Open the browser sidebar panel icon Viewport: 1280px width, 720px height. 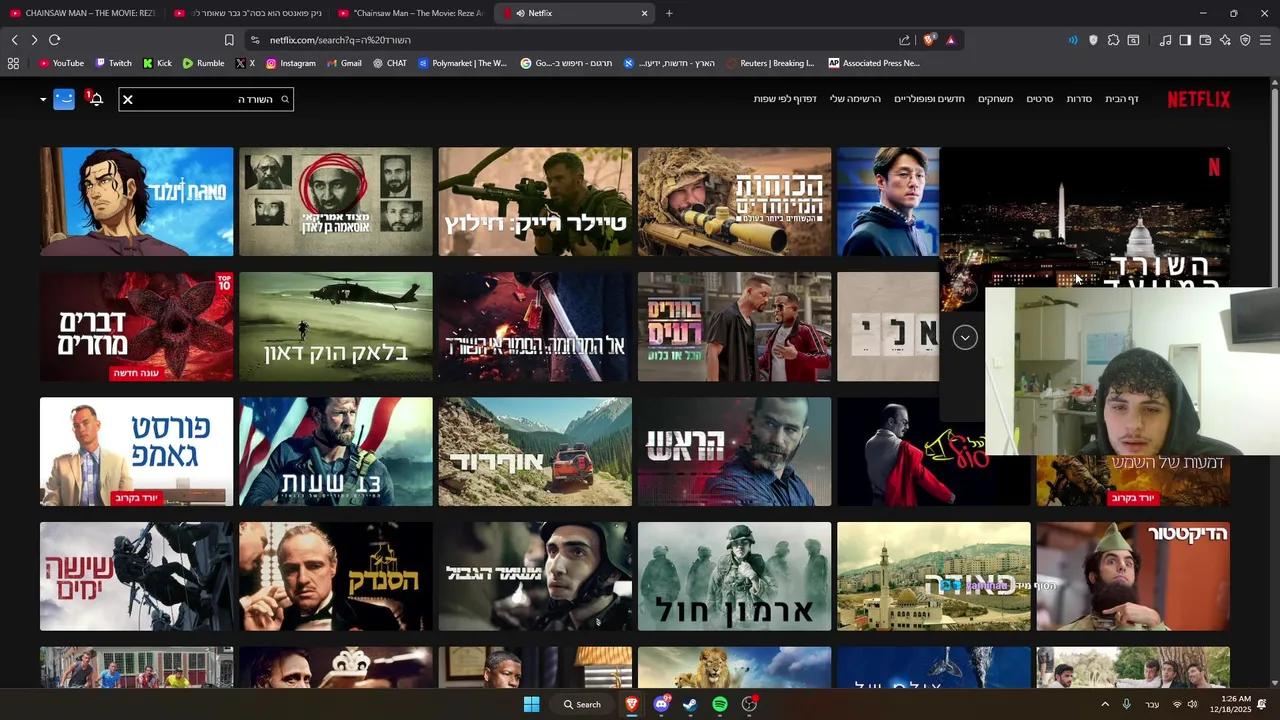click(1185, 40)
